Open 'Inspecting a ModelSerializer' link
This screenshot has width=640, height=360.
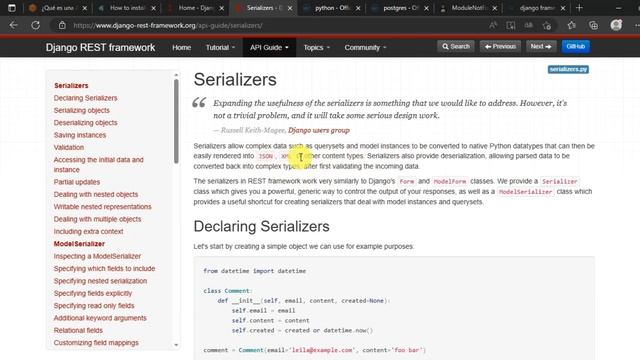97,256
